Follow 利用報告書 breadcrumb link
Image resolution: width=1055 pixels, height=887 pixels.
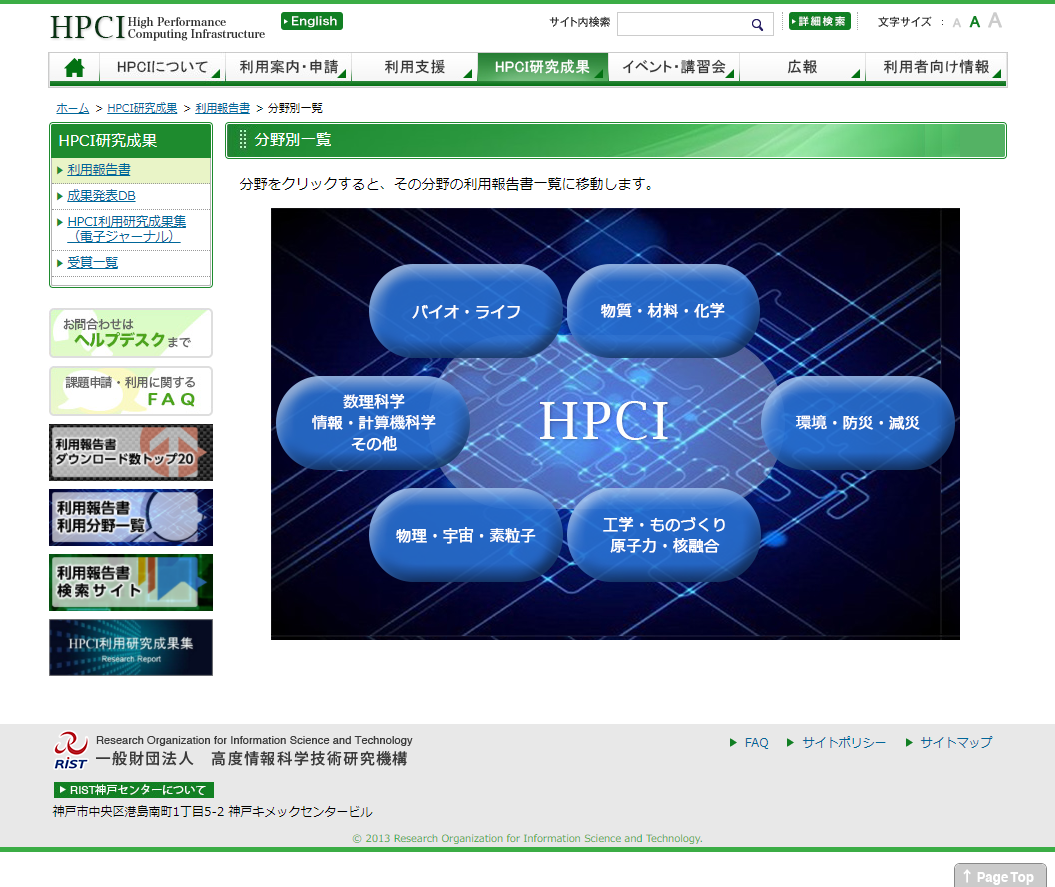[223, 108]
